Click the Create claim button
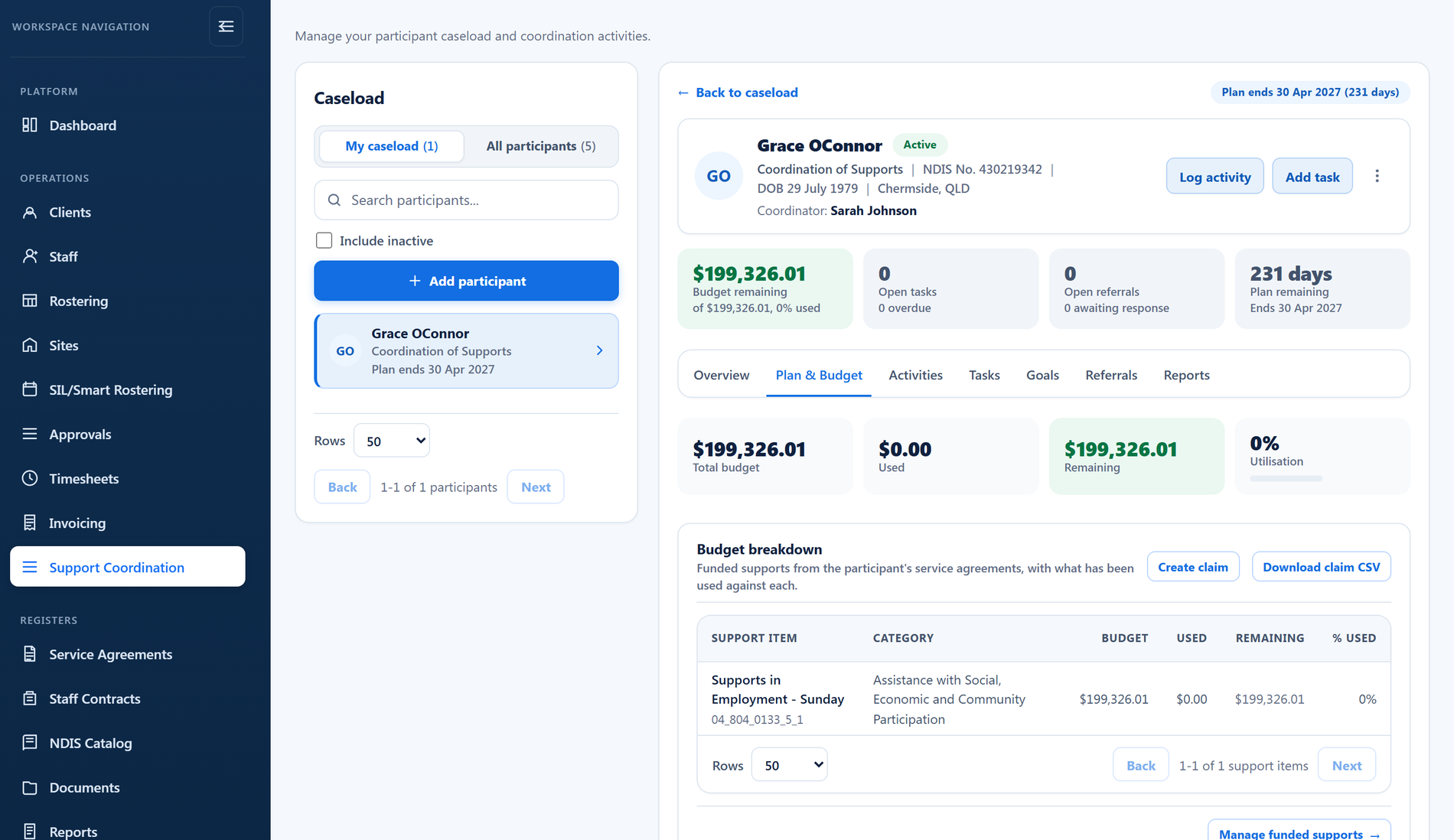This screenshot has height=840, width=1454. click(1192, 567)
